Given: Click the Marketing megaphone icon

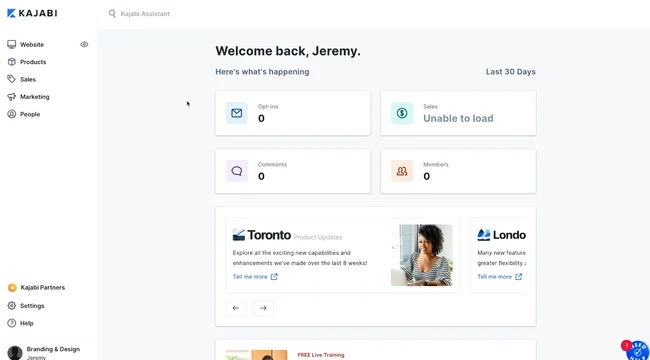Looking at the screenshot, I should coord(12,97).
